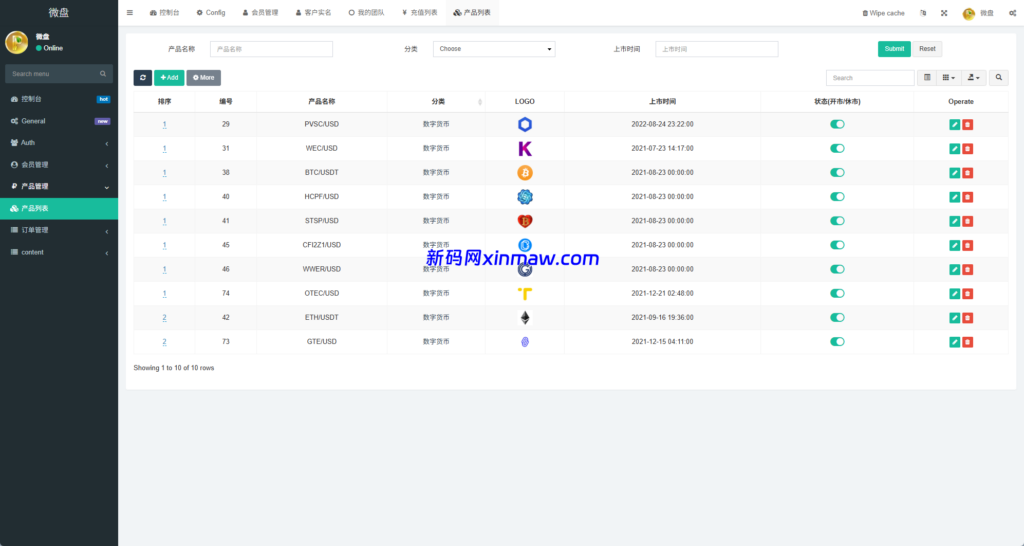Click the fullscreen icon in top bar
The image size is (1024, 546).
coord(944,13)
